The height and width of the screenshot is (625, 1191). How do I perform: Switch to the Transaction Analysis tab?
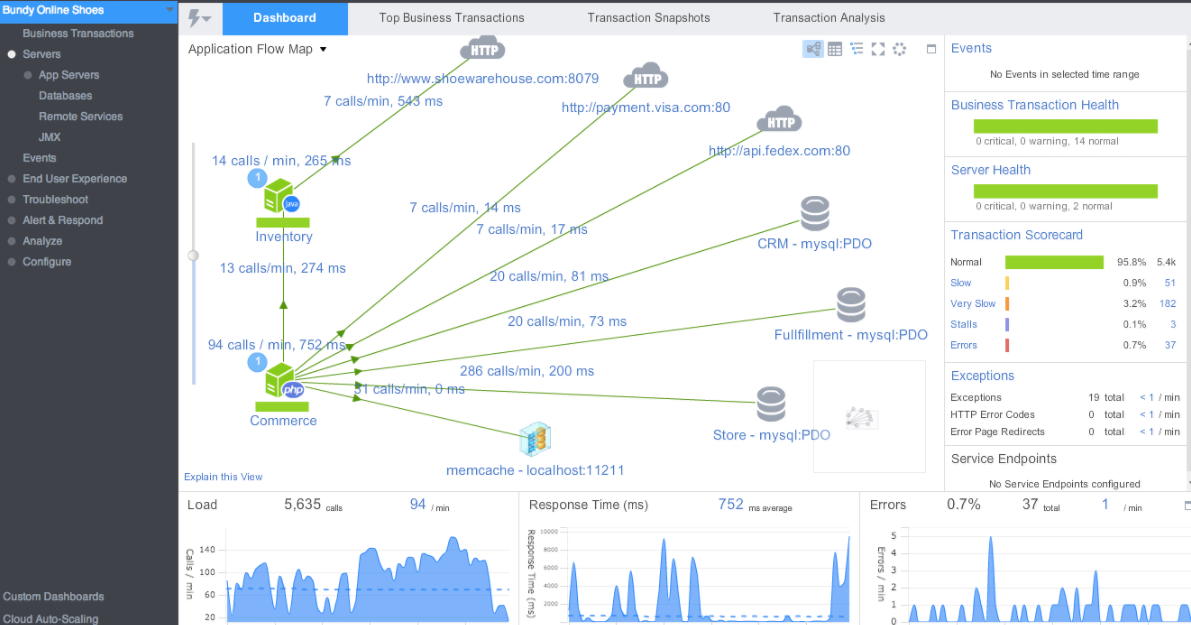click(x=829, y=17)
